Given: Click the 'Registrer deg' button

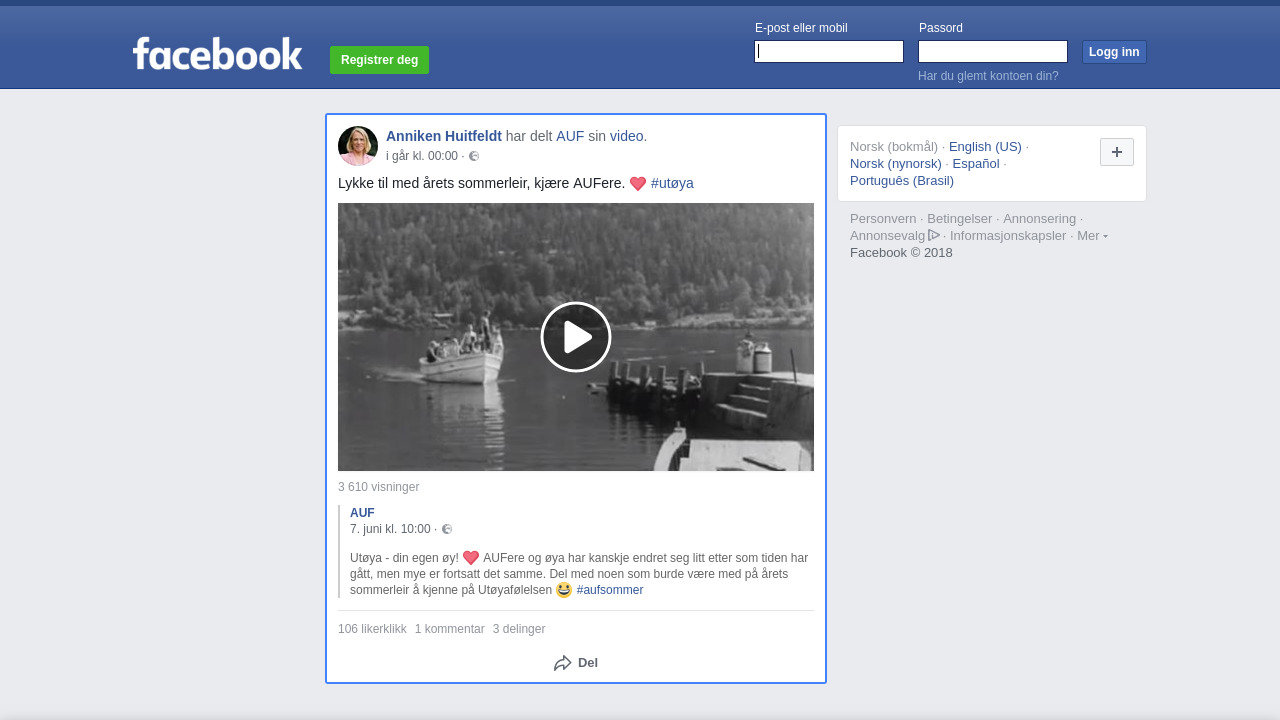Looking at the screenshot, I should [x=379, y=60].
